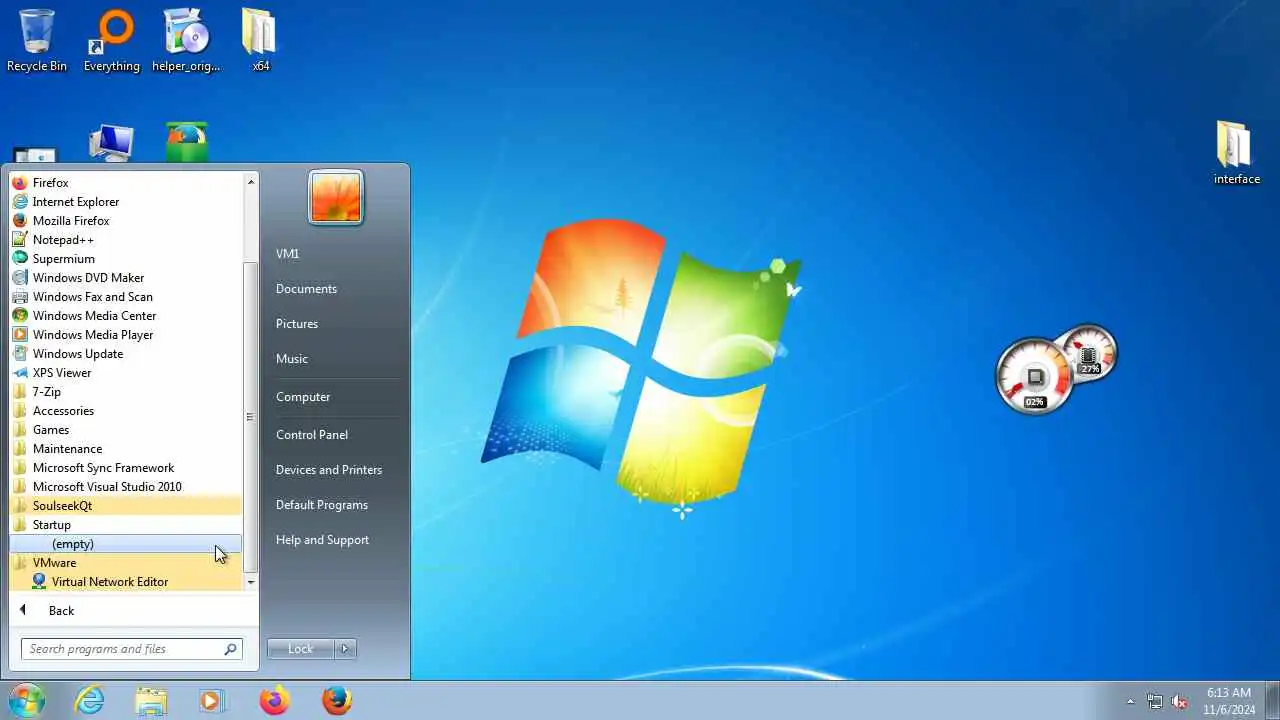Screen dimensions: 1280x720
Task: Open Computer from Start menu
Action: [x=303, y=397]
